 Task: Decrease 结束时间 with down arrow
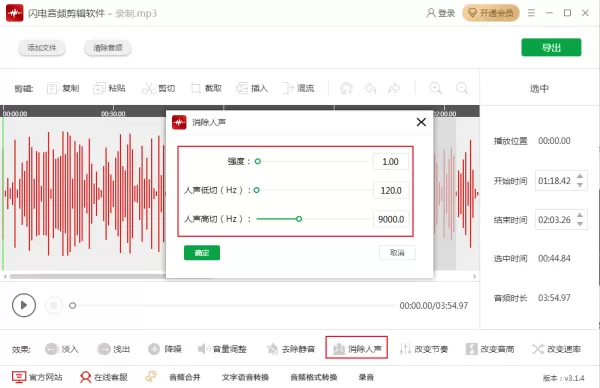[580, 224]
